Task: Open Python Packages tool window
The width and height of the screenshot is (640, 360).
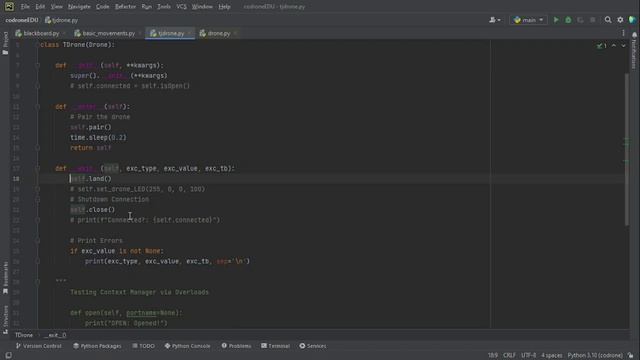Action: coord(97,346)
